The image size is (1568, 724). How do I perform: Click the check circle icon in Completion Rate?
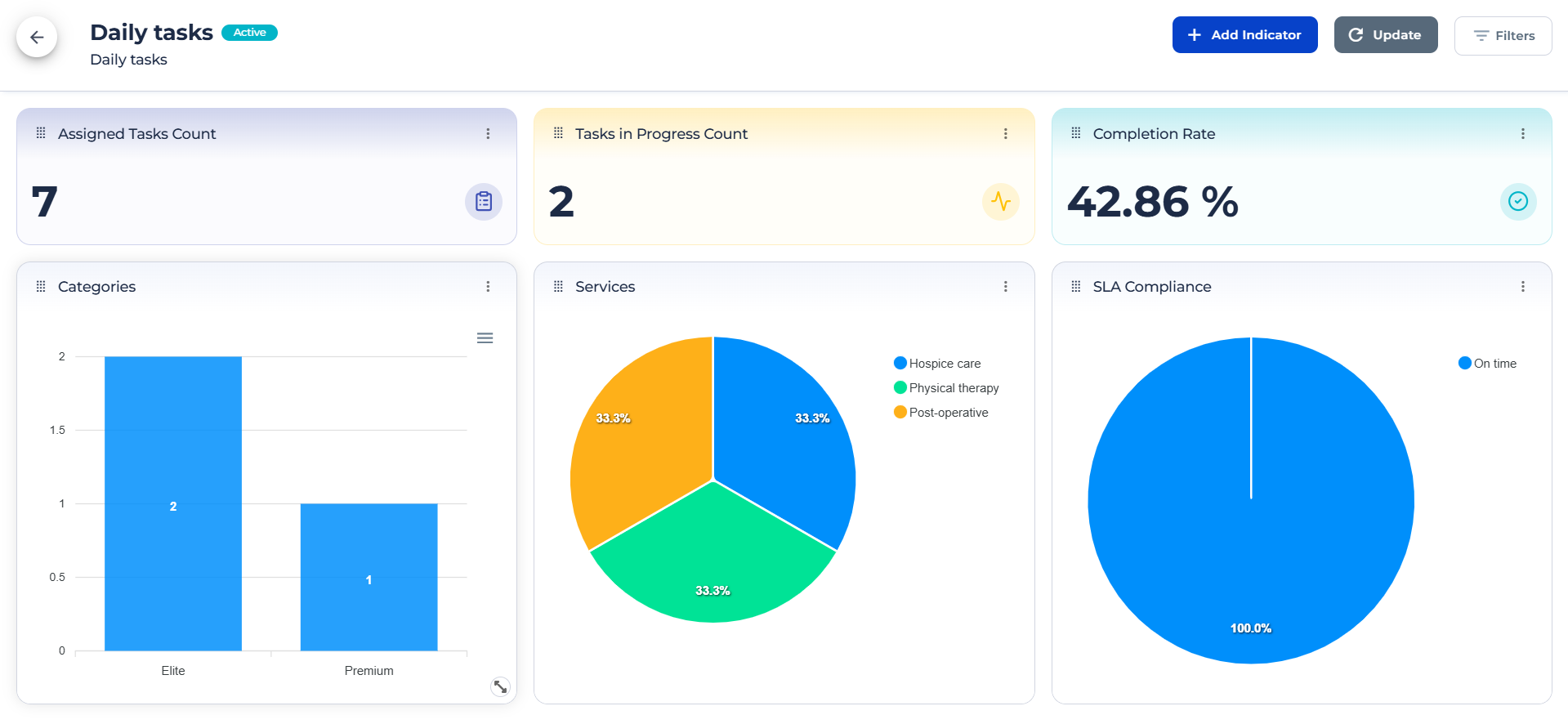(x=1518, y=202)
